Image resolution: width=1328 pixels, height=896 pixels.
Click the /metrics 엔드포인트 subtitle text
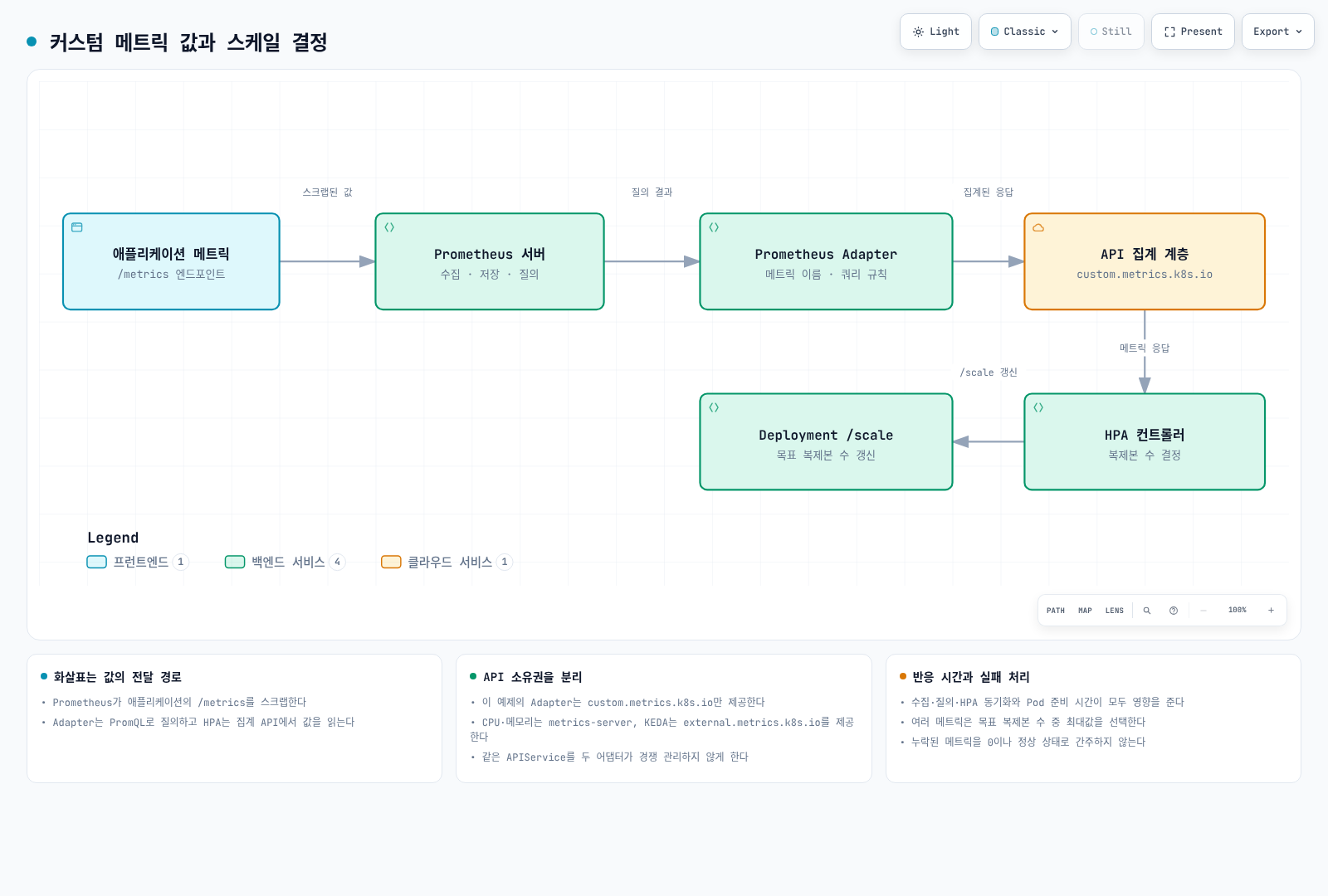(x=171, y=275)
